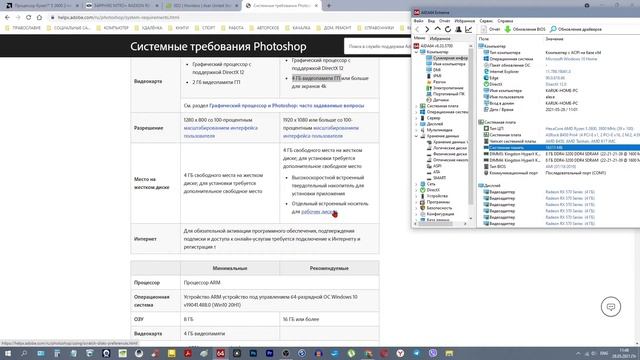The width and height of the screenshot is (640, 360).
Task: Expand the Операционная система tree node
Action: [417, 112]
